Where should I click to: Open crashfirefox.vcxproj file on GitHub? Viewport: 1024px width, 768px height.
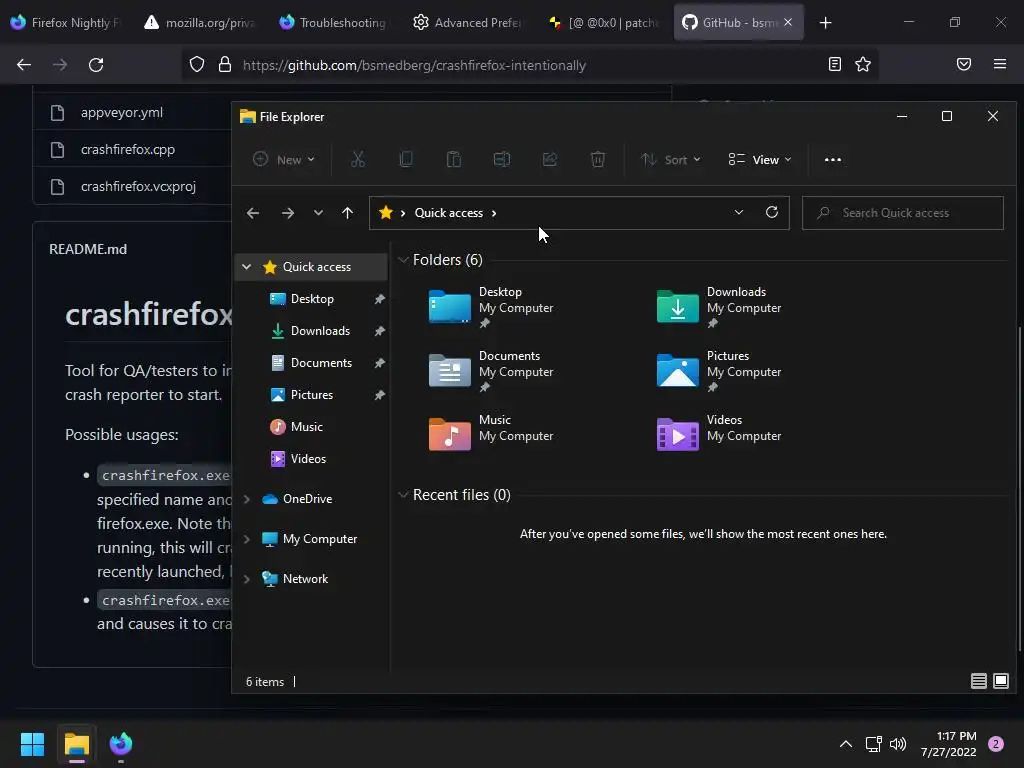click(138, 186)
